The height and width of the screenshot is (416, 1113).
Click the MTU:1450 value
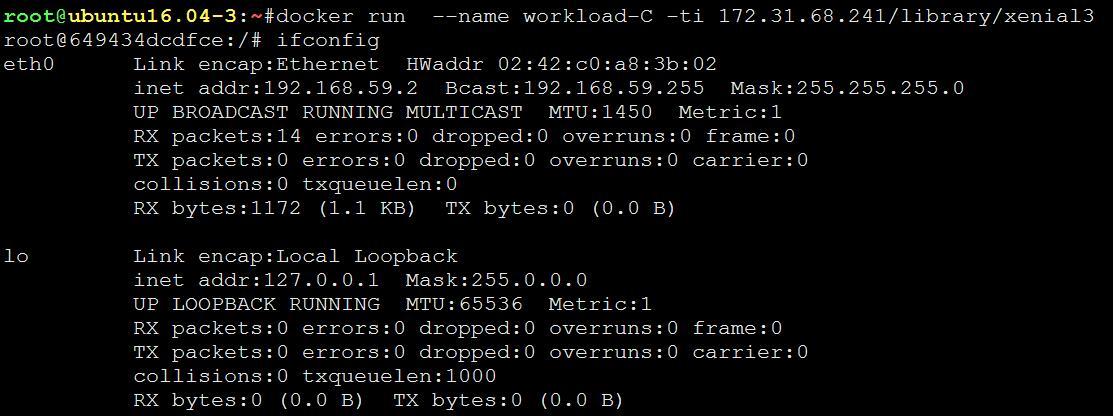(601, 112)
